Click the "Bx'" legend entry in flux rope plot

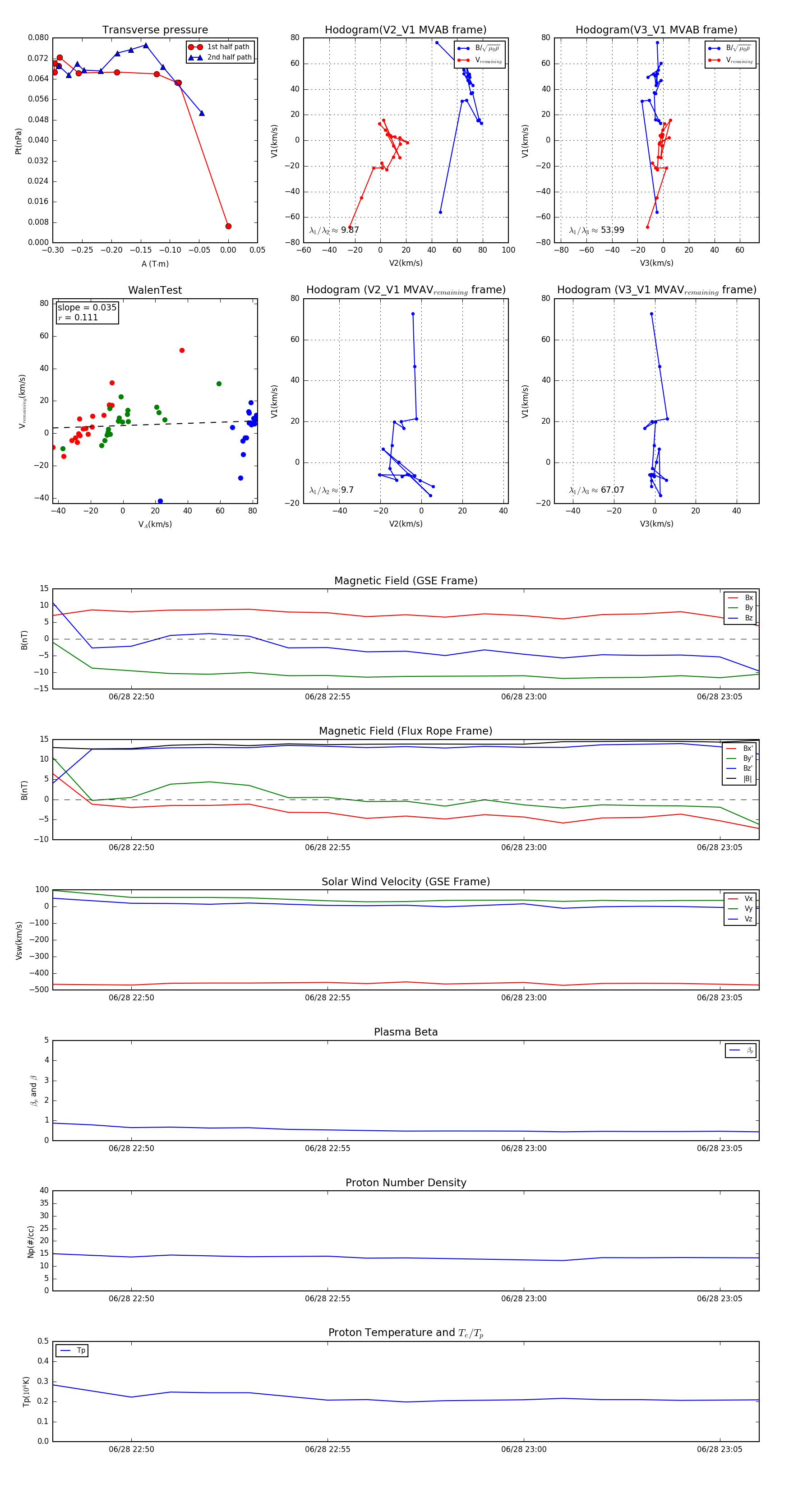[740, 749]
